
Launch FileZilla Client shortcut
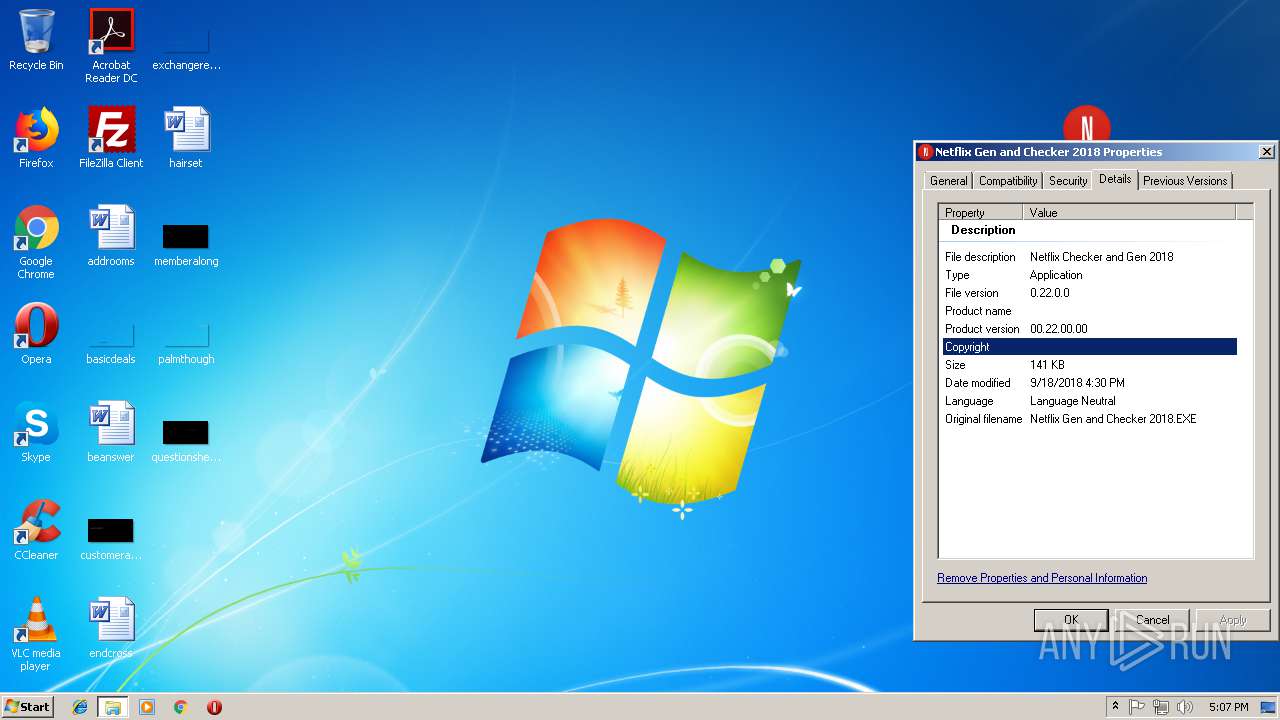point(111,138)
